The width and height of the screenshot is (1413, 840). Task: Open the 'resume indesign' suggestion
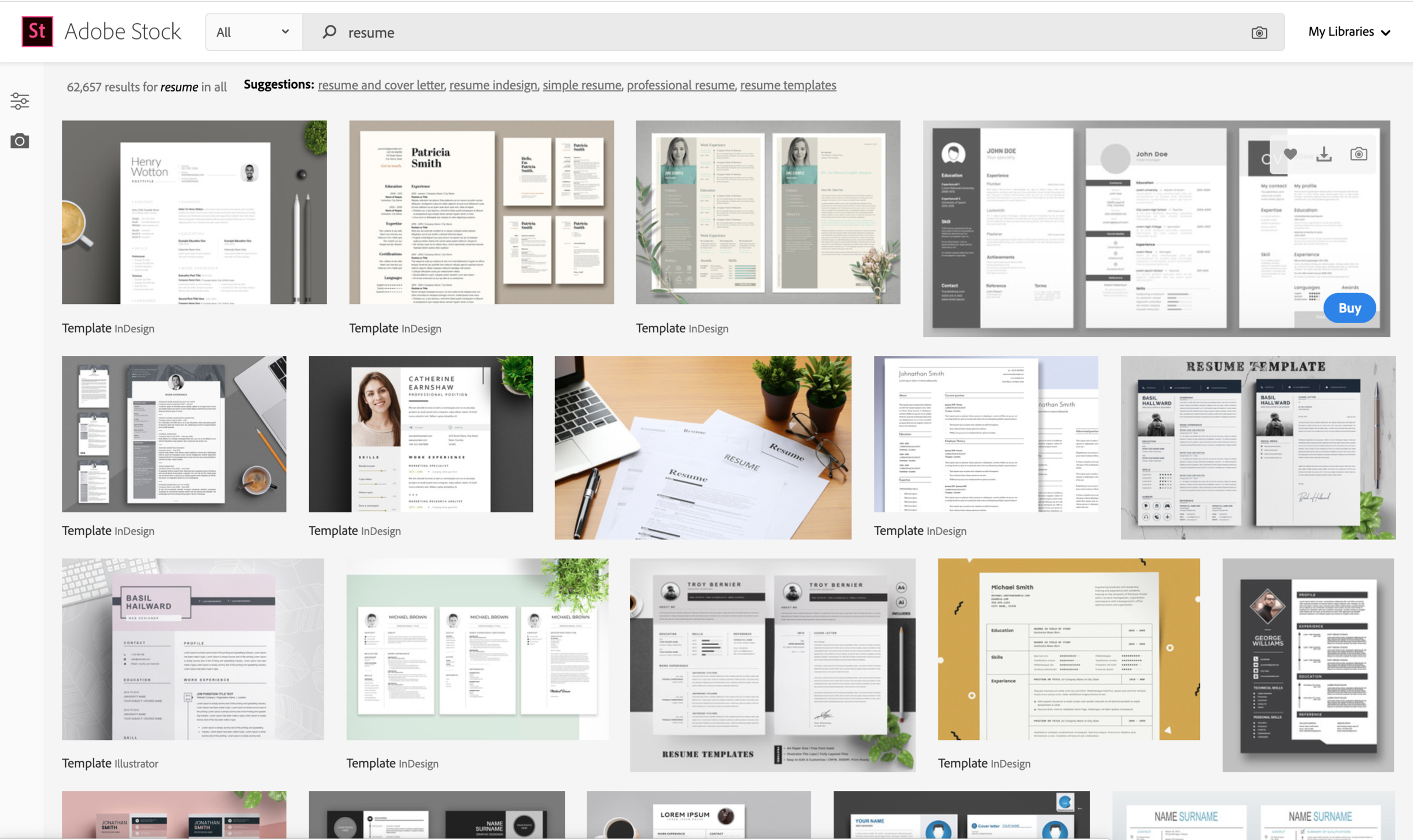(x=493, y=85)
